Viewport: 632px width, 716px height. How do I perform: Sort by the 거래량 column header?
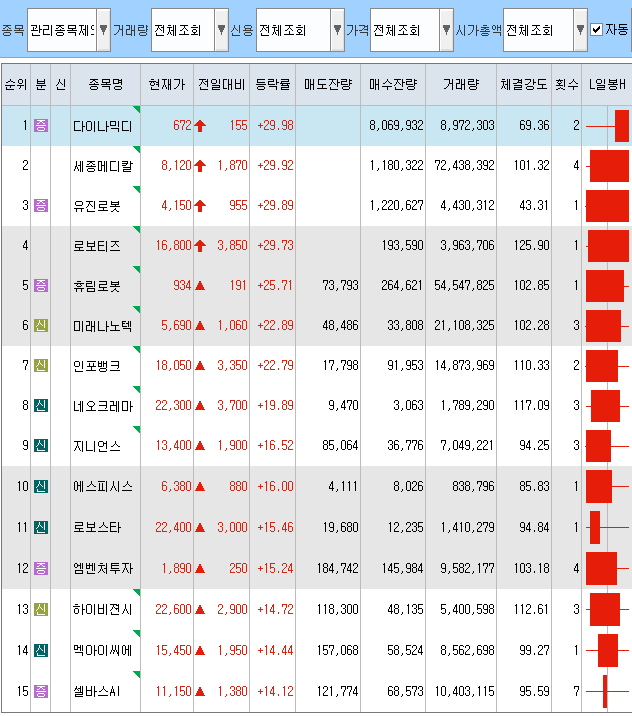pos(461,84)
